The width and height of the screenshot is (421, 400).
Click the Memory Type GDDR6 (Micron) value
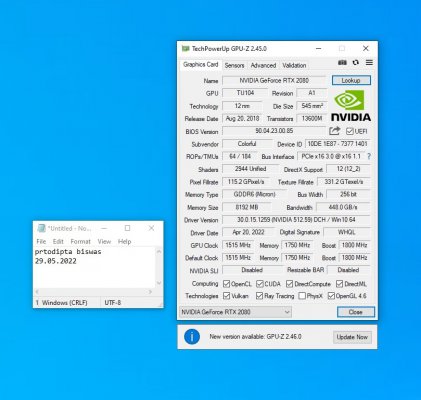254,194
